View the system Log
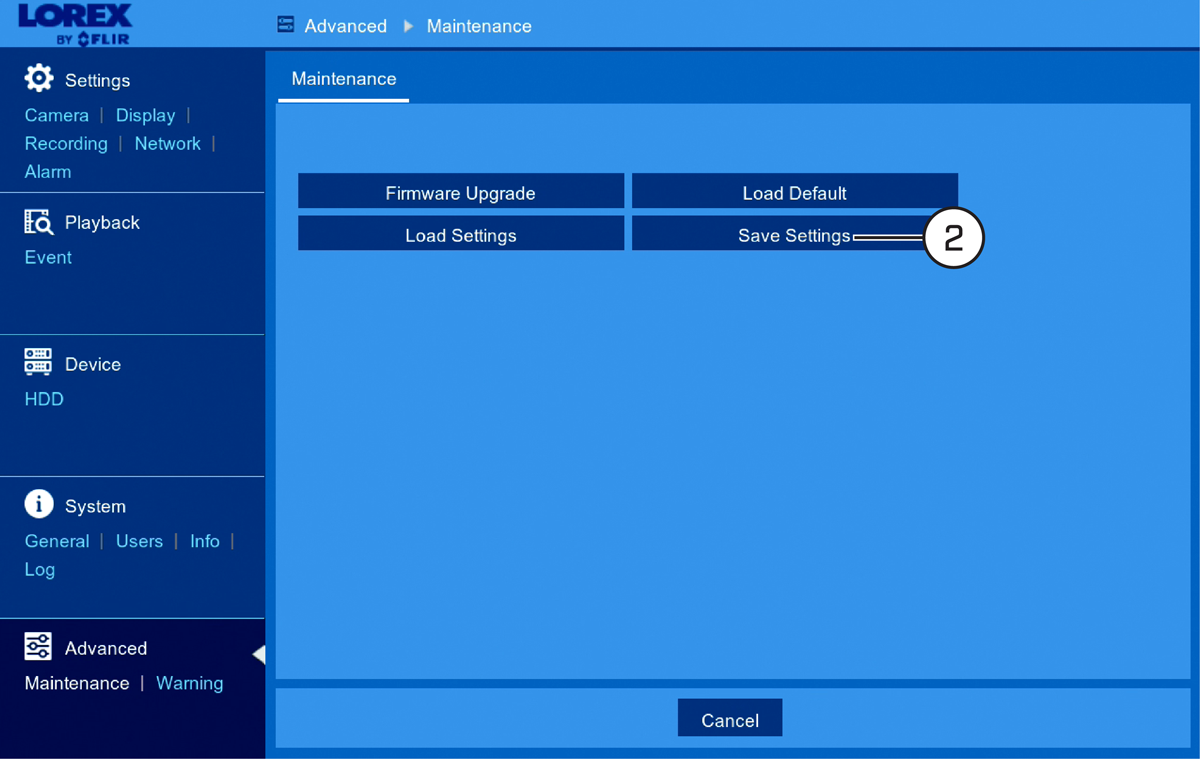The image size is (1200, 759). point(40,569)
